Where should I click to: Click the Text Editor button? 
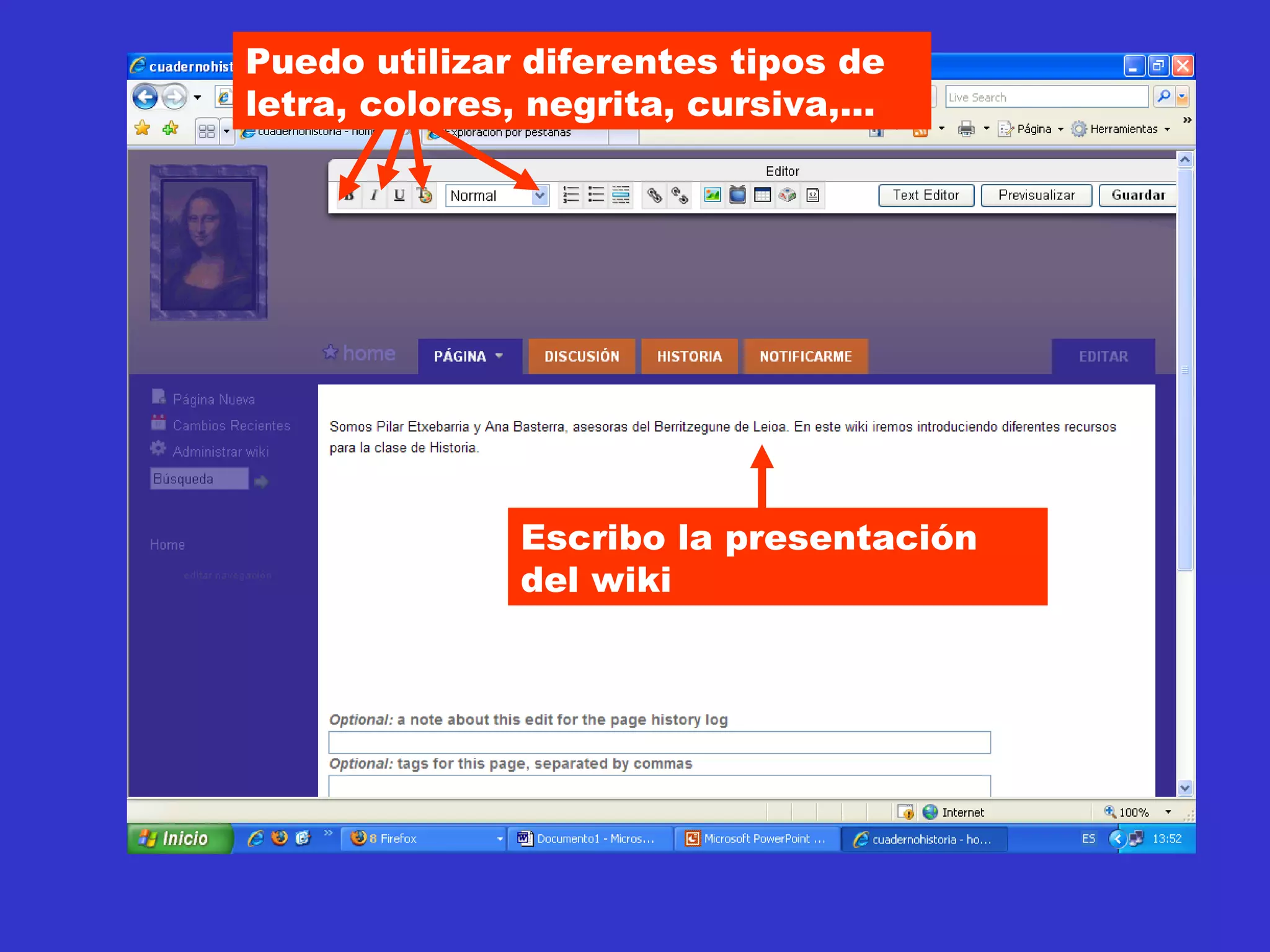point(926,195)
